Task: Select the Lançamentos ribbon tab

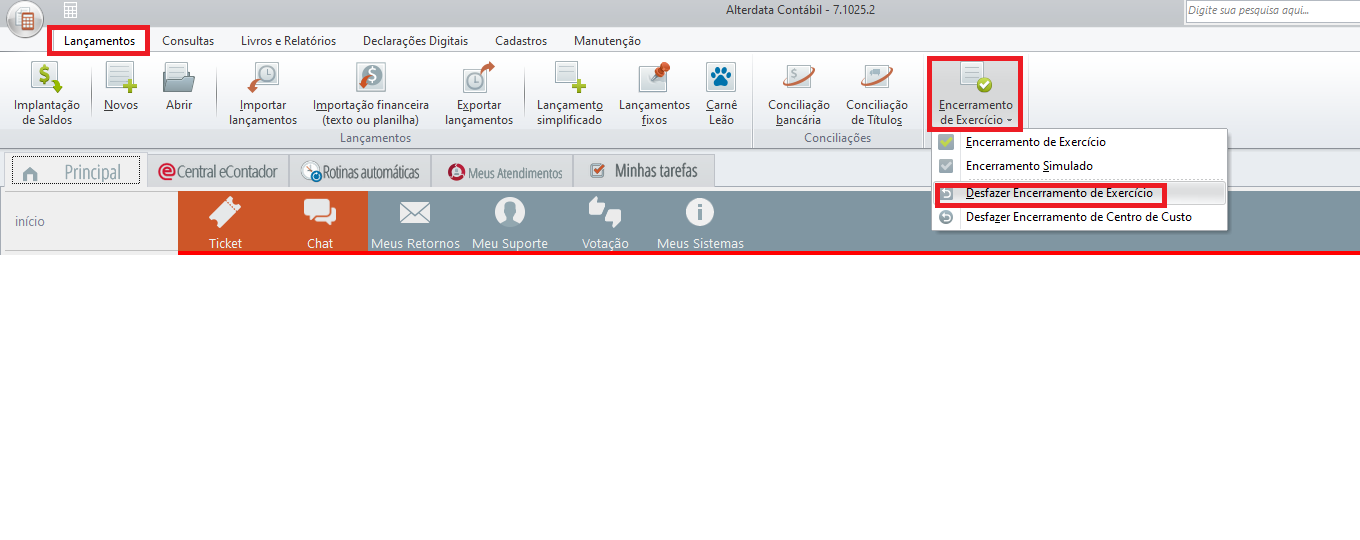Action: click(99, 41)
